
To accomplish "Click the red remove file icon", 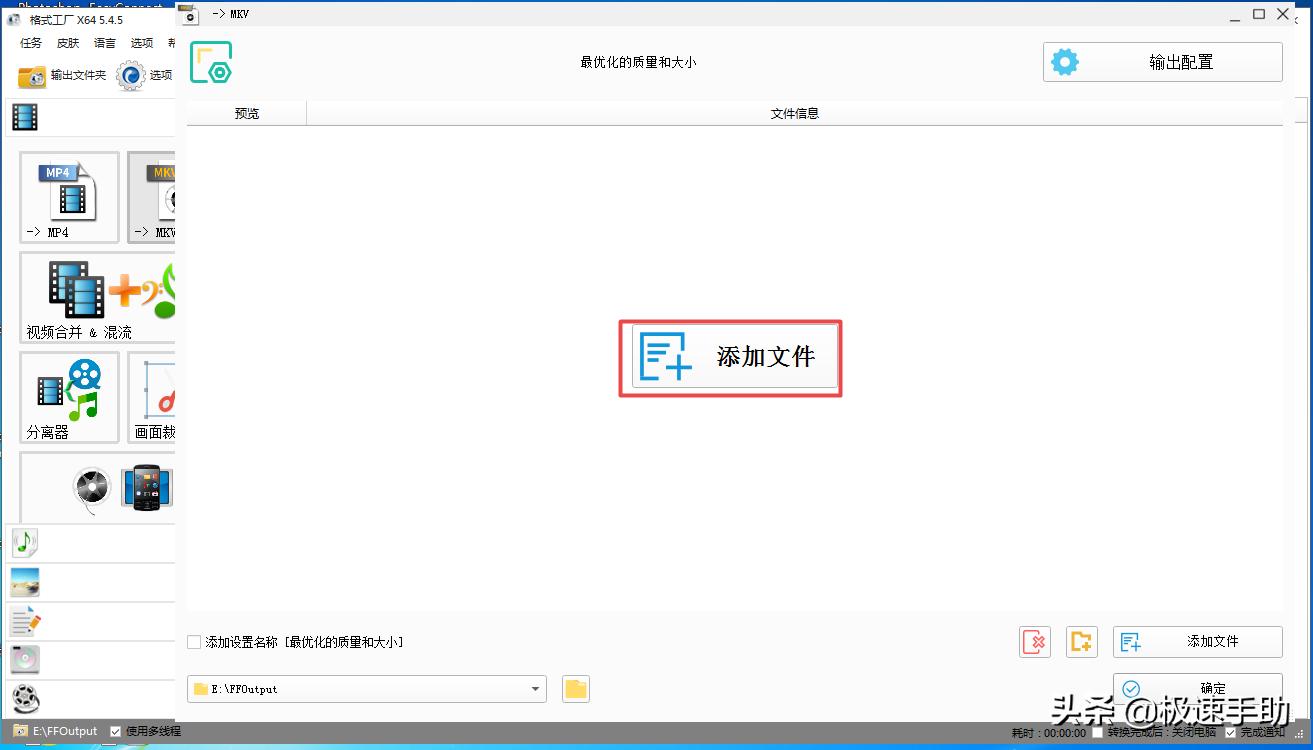I will [1034, 642].
